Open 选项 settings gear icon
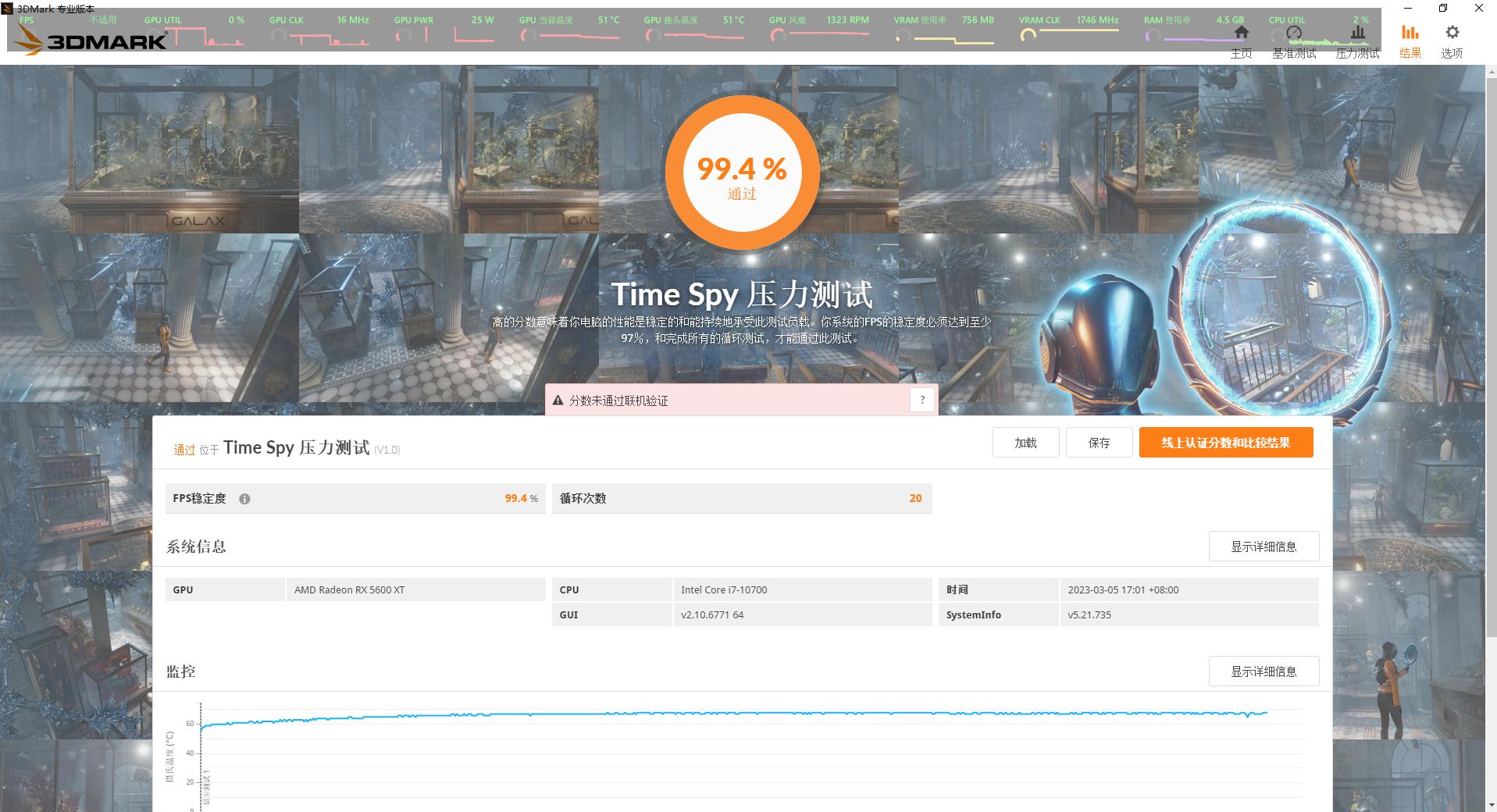The width and height of the screenshot is (1497, 812). pyautogui.click(x=1451, y=33)
